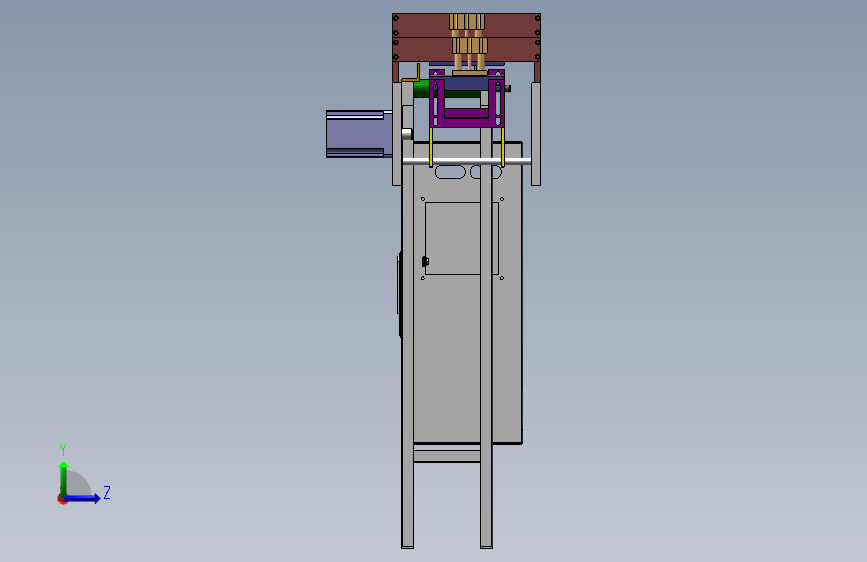867x562 pixels.
Task: Click the Z label on the triad
Action: click(x=107, y=492)
